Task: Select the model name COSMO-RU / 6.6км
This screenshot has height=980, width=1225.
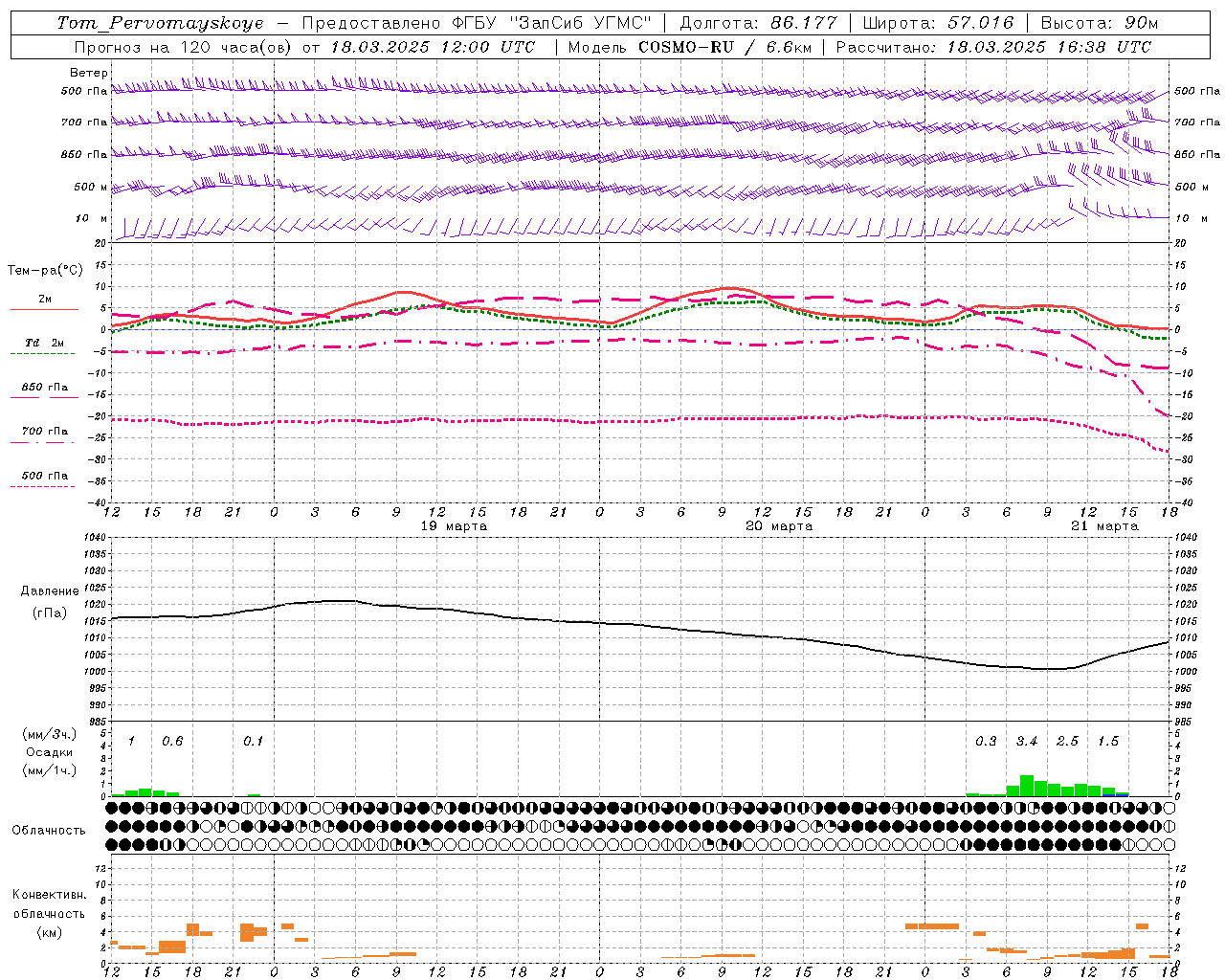Action: [x=724, y=47]
